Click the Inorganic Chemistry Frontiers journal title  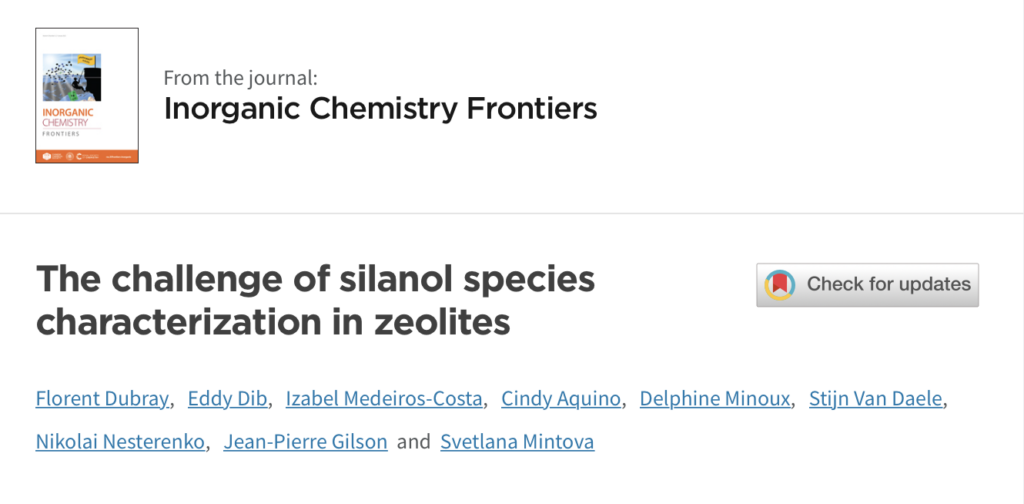(x=380, y=108)
